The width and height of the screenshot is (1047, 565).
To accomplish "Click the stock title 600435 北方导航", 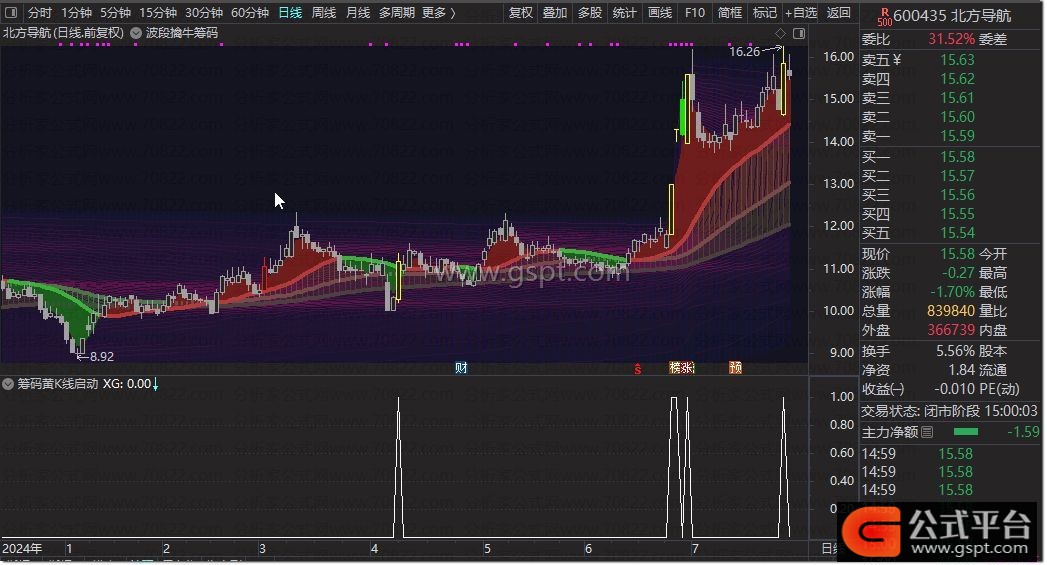I will [x=952, y=15].
